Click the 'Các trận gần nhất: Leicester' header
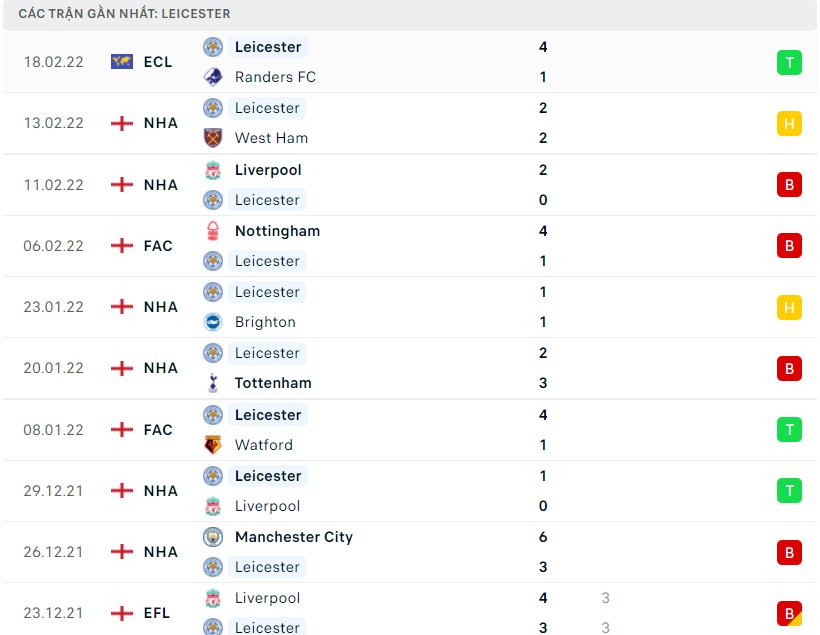Image resolution: width=820 pixels, height=635 pixels. point(124,14)
